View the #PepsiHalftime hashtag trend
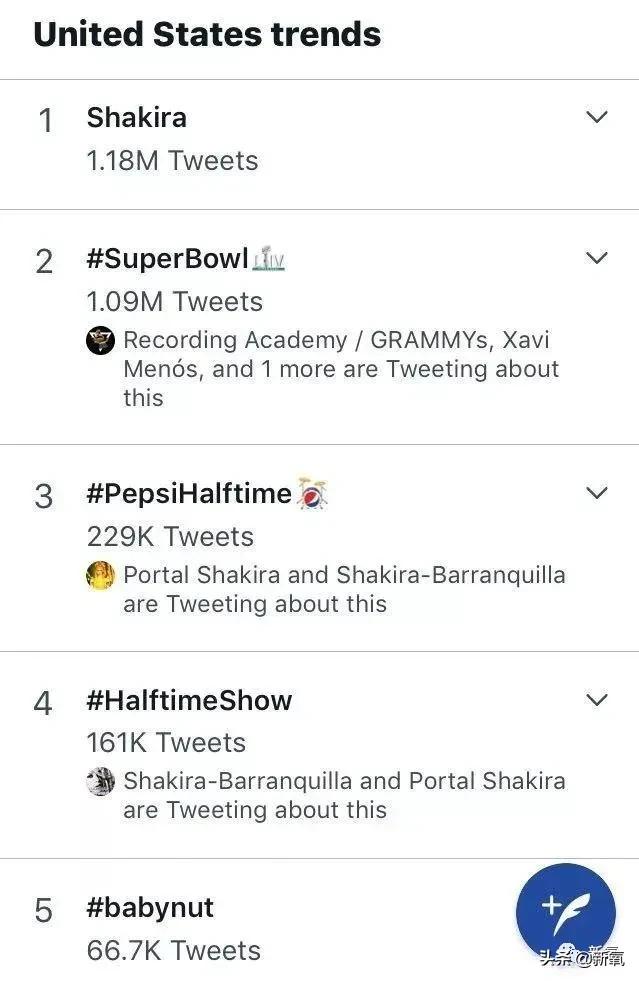Viewport: 639px width, 981px height. 189,494
